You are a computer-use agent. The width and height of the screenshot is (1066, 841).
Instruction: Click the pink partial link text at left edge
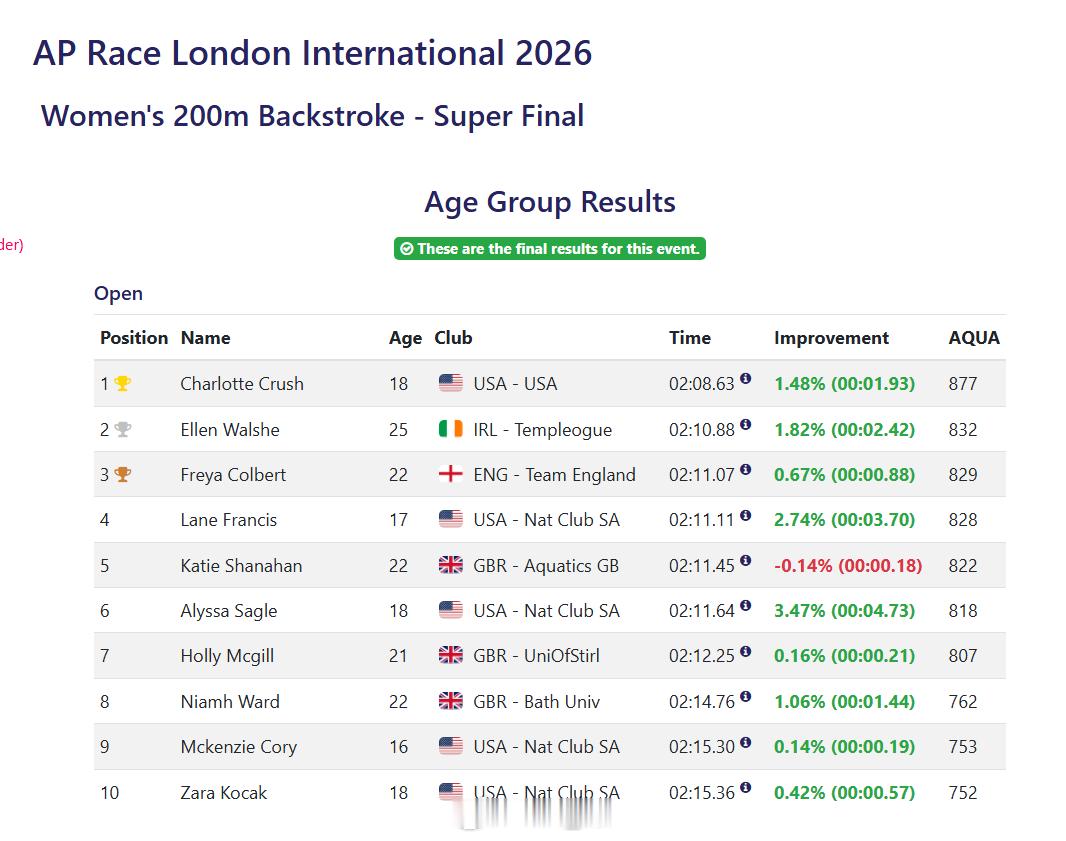12,245
